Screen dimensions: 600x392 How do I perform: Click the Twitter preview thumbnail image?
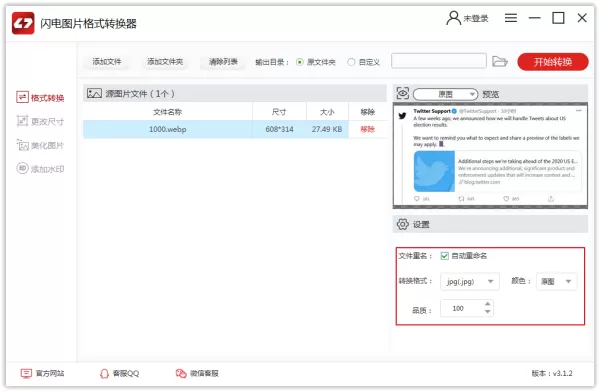pyautogui.click(x=490, y=155)
